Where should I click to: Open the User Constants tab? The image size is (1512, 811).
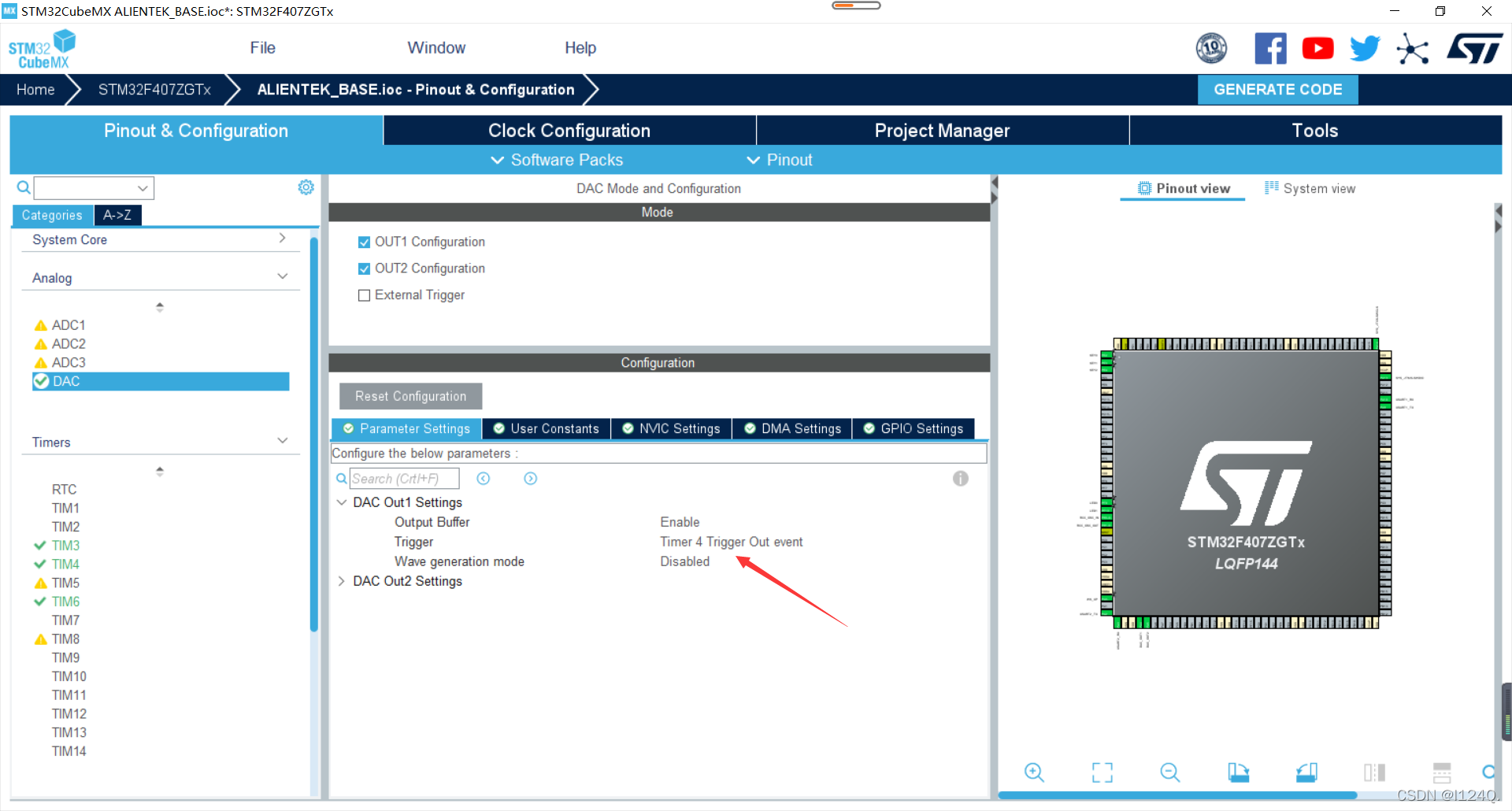point(547,429)
